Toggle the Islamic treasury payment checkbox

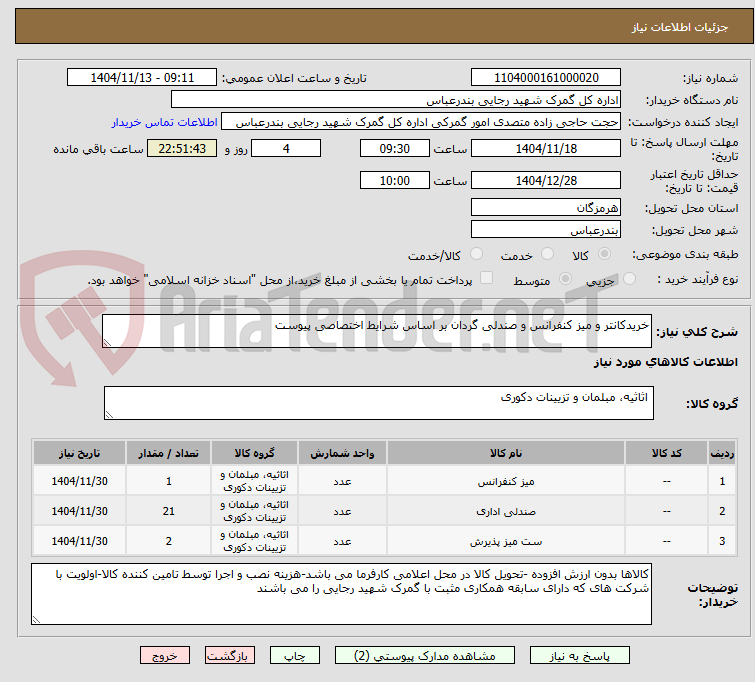[x=486, y=278]
